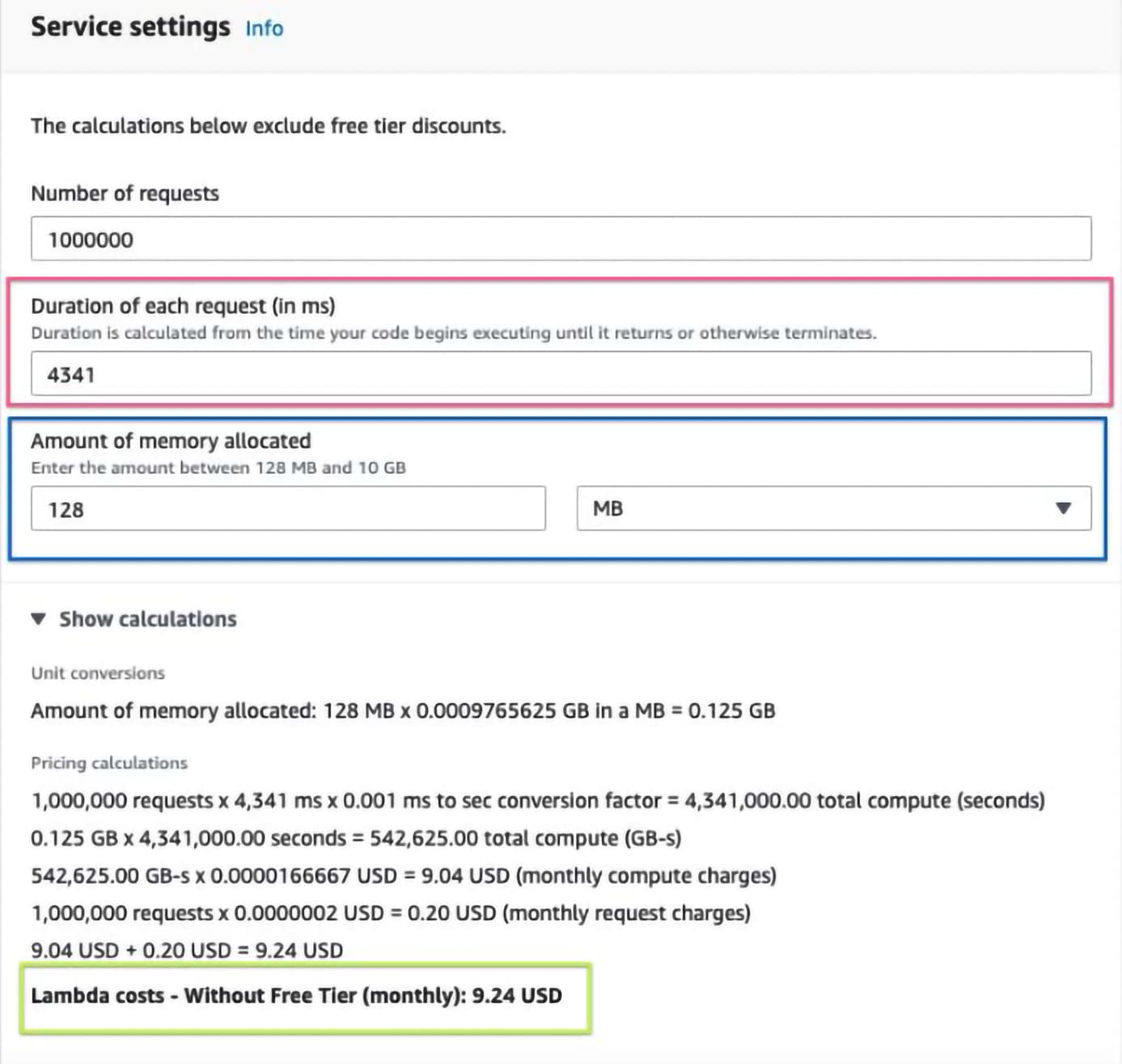Open the MB memory unit dropdown
Viewport: 1122px width, 1064px height.
(833, 508)
